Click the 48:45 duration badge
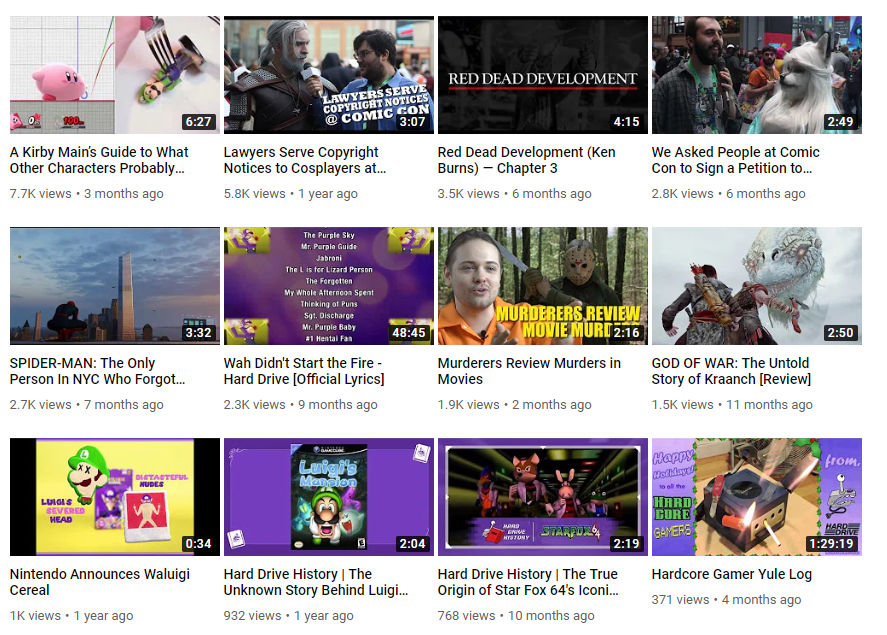 click(408, 332)
